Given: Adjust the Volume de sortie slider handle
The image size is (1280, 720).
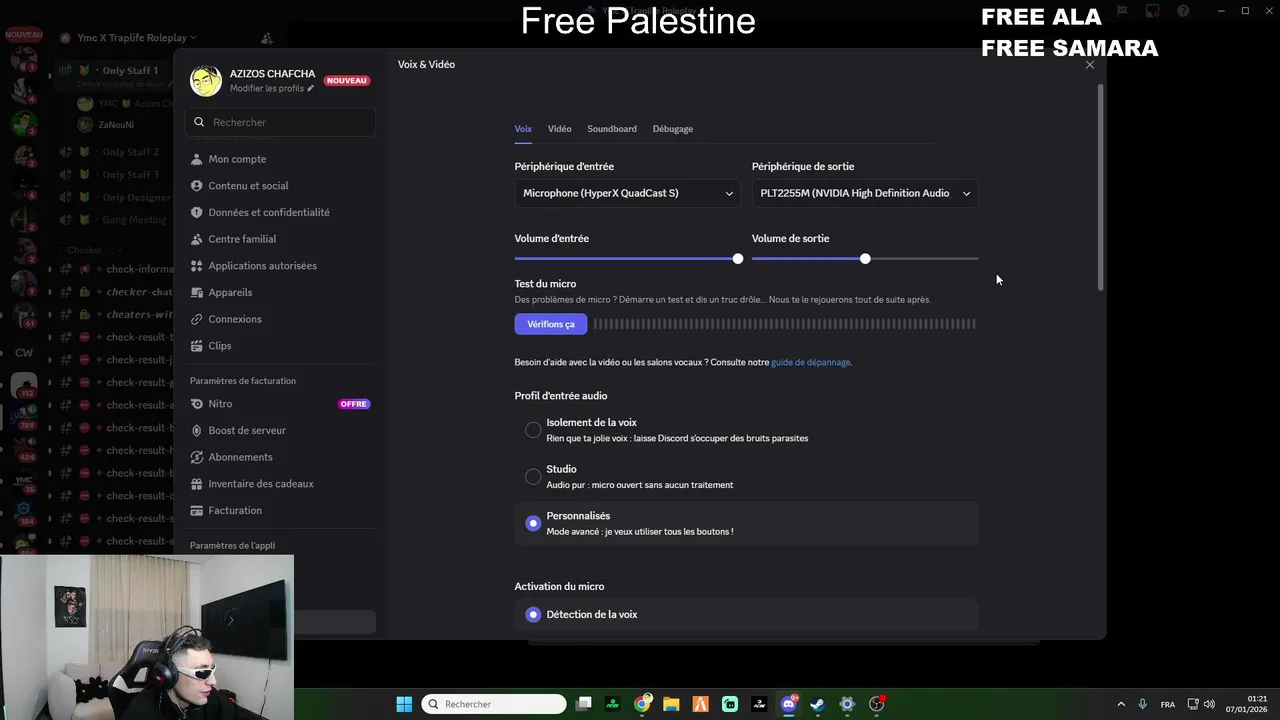Looking at the screenshot, I should click(x=865, y=259).
